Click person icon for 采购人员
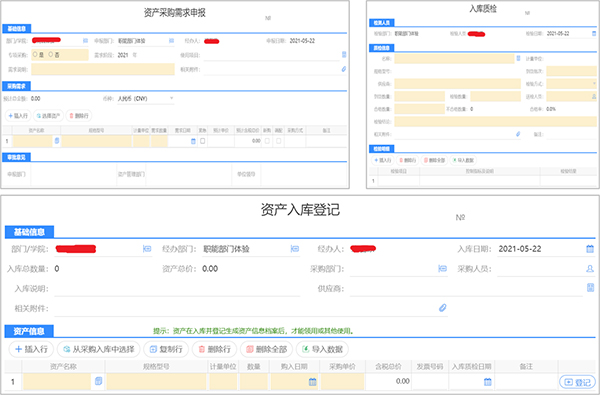This screenshot has height=395, width=600. (x=590, y=269)
